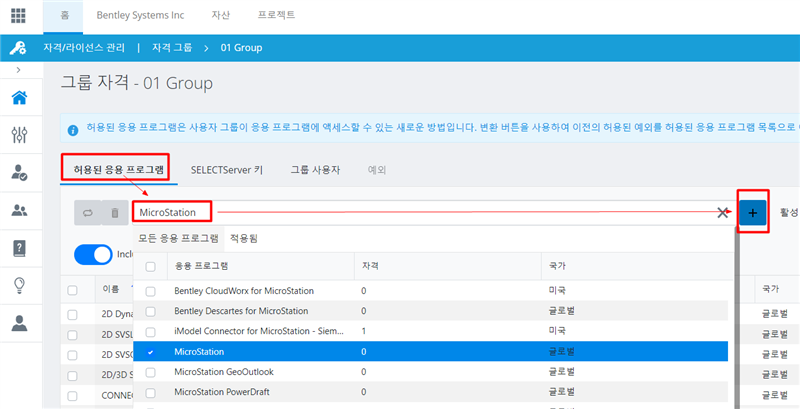Switch to the 허용된 응용 프로그램 tab

click(x=119, y=170)
